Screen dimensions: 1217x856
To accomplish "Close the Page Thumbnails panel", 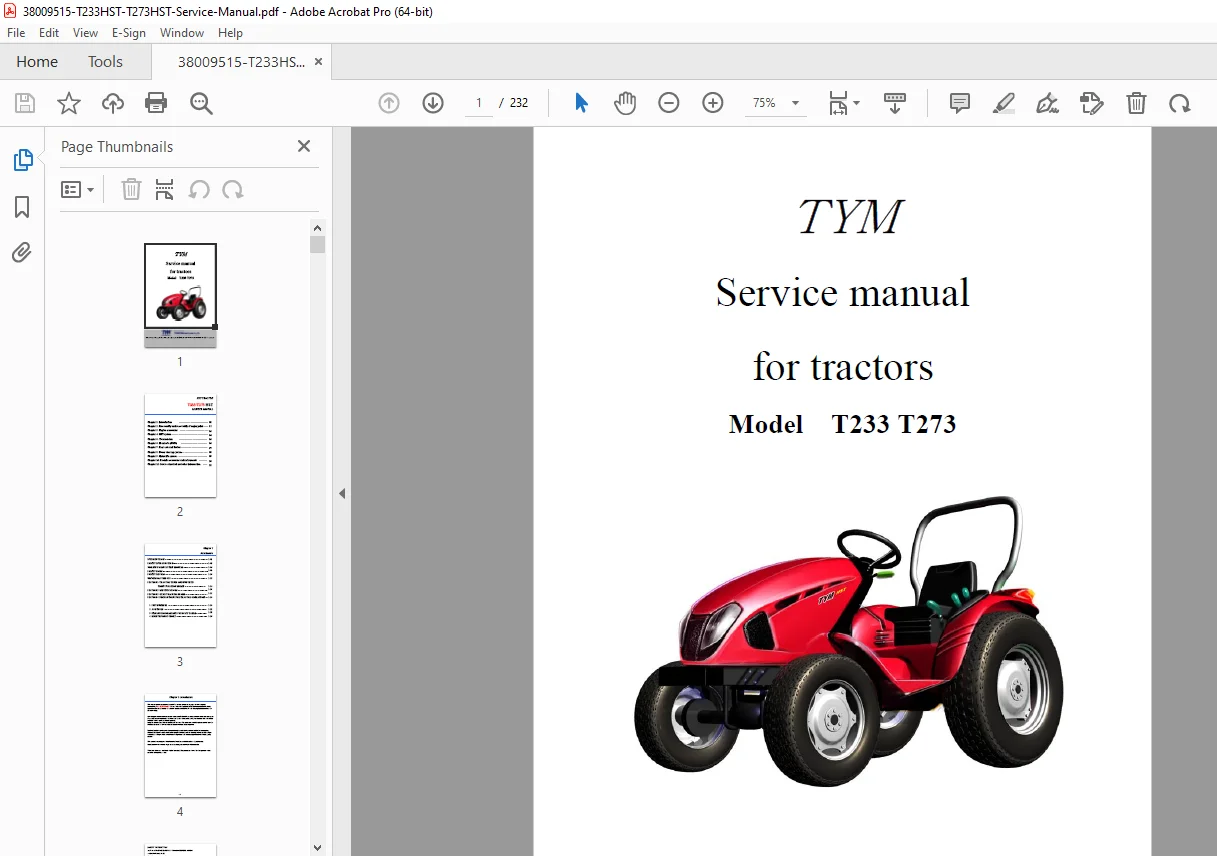I will (304, 146).
